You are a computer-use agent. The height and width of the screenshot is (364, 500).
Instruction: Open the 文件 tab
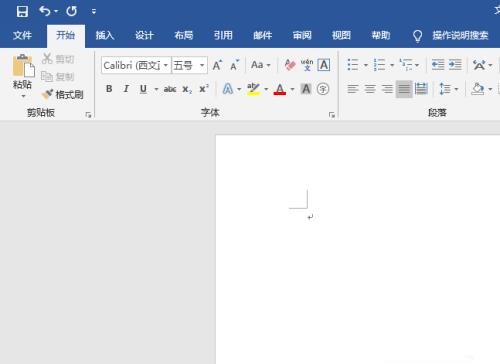click(22, 35)
